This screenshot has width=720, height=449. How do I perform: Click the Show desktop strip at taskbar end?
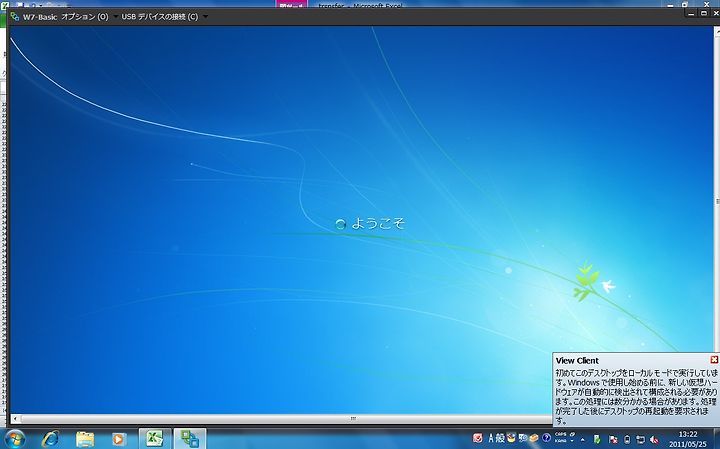point(717,439)
